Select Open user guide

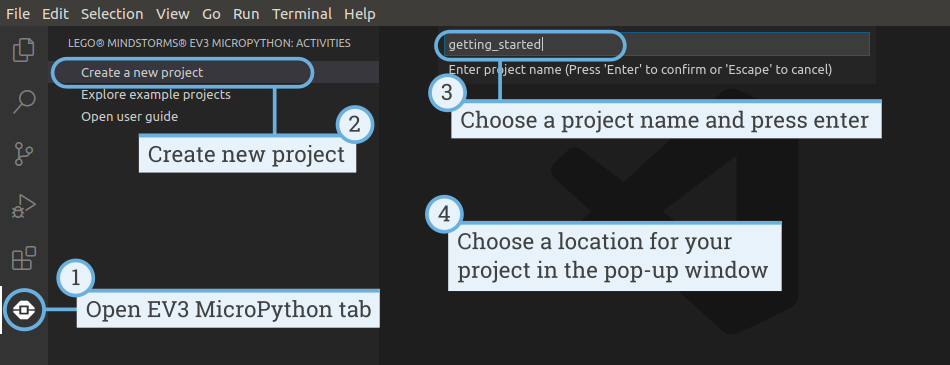214,116
